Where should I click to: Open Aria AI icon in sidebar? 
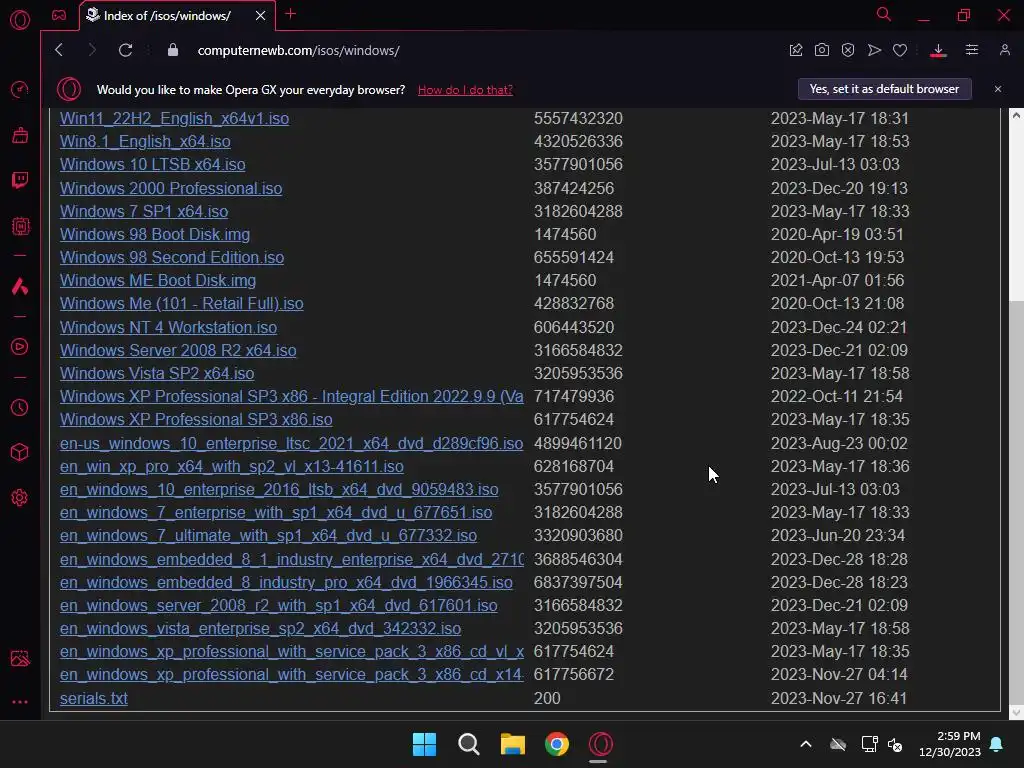[x=20, y=286]
